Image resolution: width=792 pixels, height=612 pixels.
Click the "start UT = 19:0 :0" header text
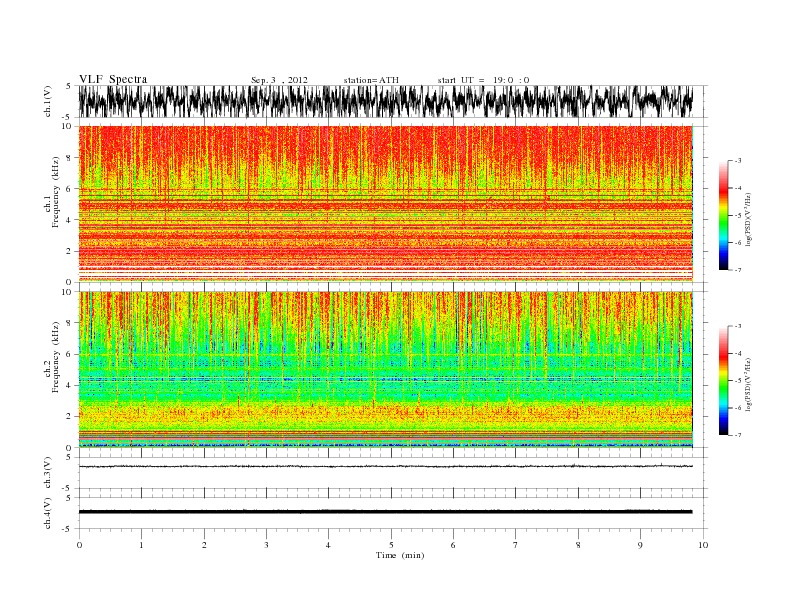(483, 80)
